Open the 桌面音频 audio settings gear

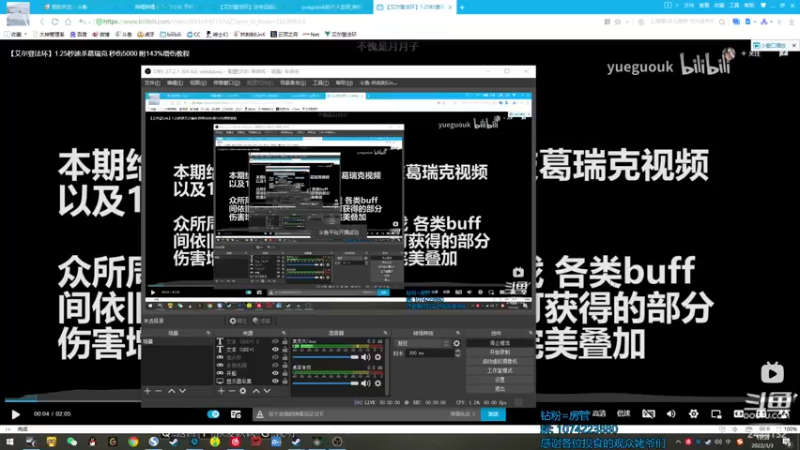pyautogui.click(x=378, y=383)
